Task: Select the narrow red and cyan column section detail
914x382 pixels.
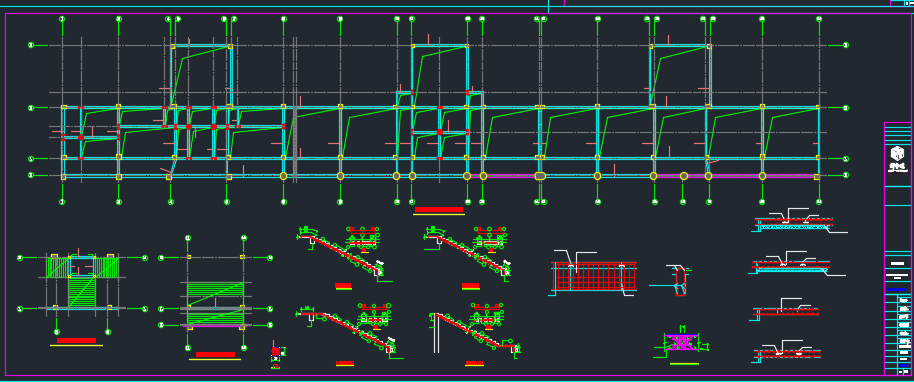Action: click(680, 281)
